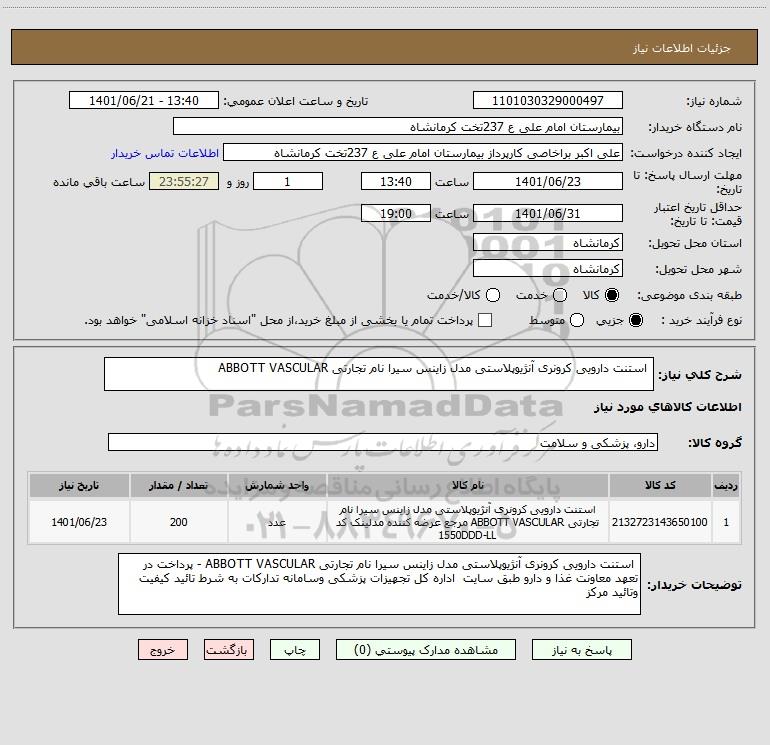Click the unit cell عدد

click(x=277, y=522)
